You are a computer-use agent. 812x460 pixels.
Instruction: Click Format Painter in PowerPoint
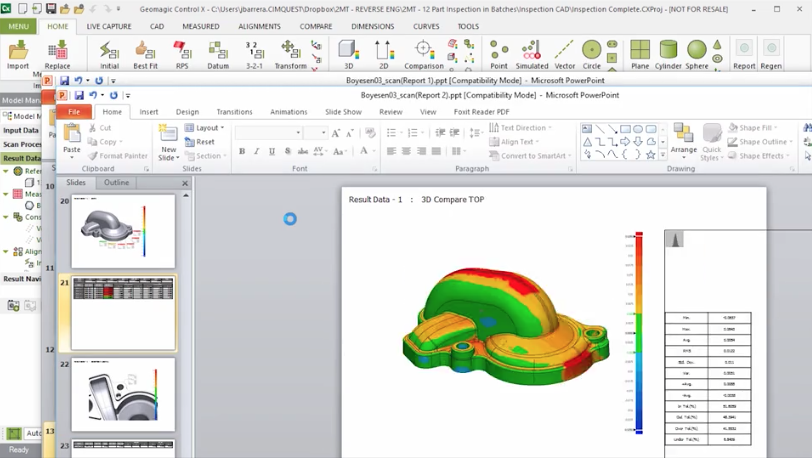[118, 155]
